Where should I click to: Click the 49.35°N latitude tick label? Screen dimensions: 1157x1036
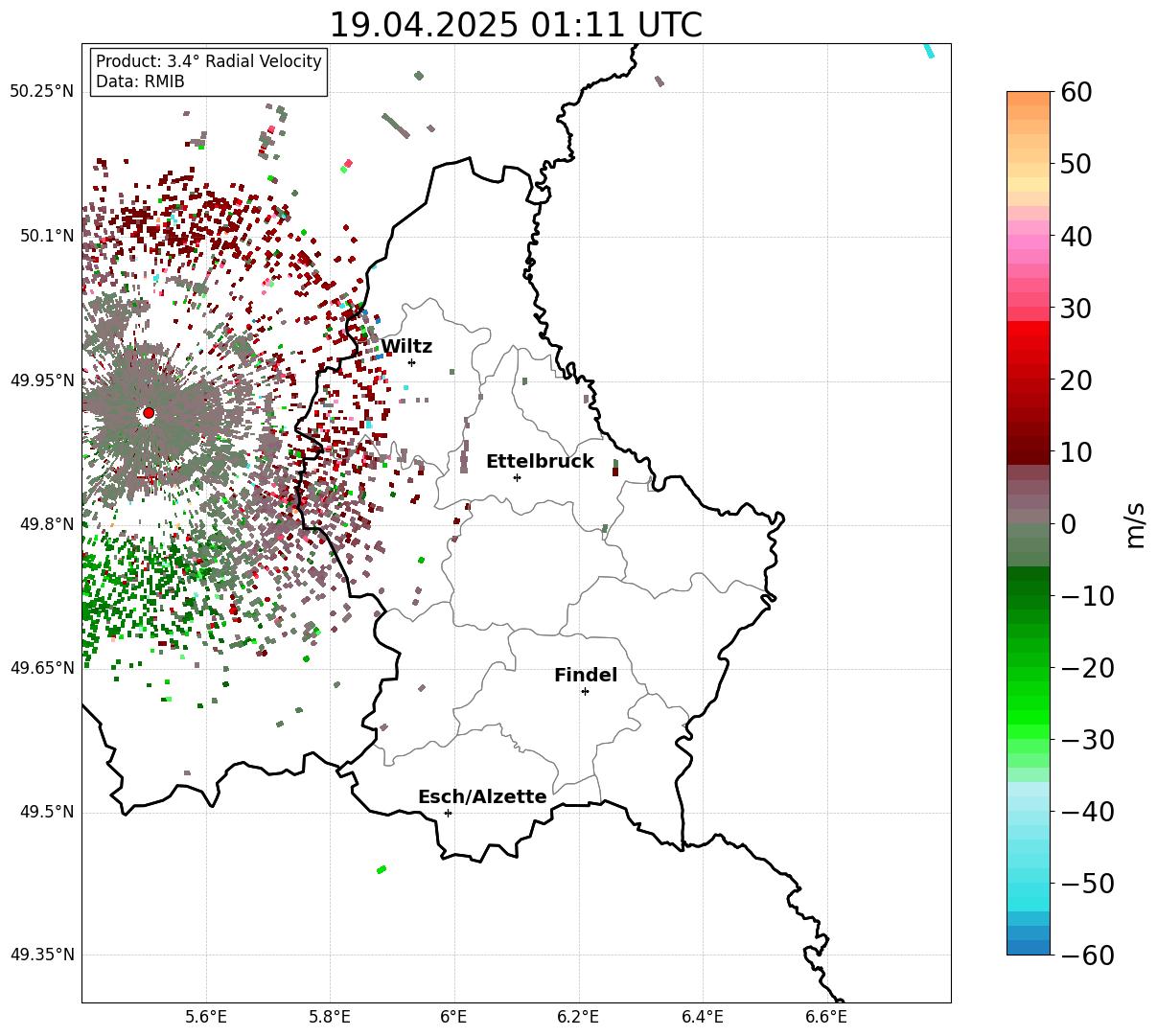pyautogui.click(x=42, y=955)
